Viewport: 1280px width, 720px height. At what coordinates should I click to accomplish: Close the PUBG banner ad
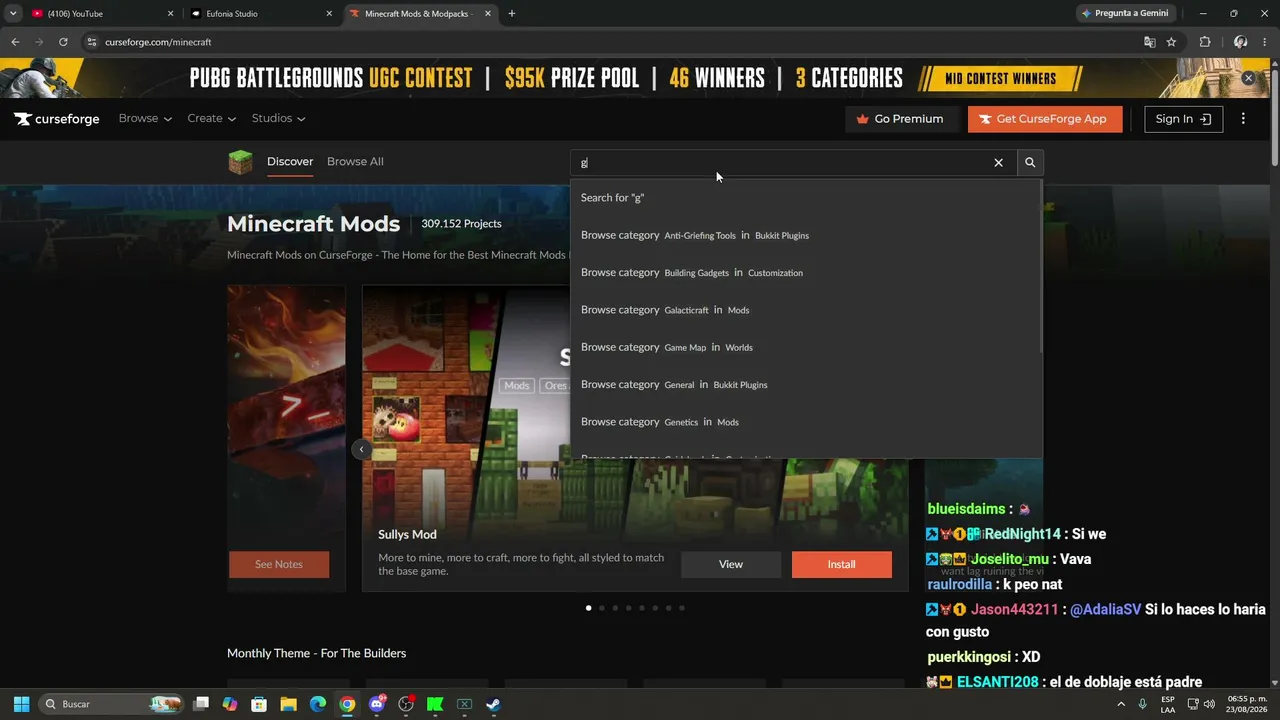(x=1248, y=78)
